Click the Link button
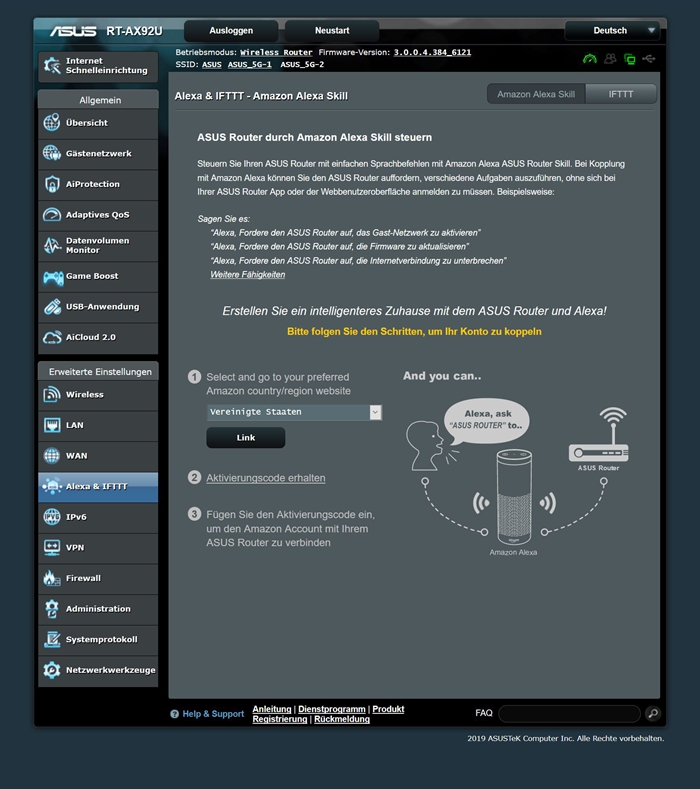 246,438
